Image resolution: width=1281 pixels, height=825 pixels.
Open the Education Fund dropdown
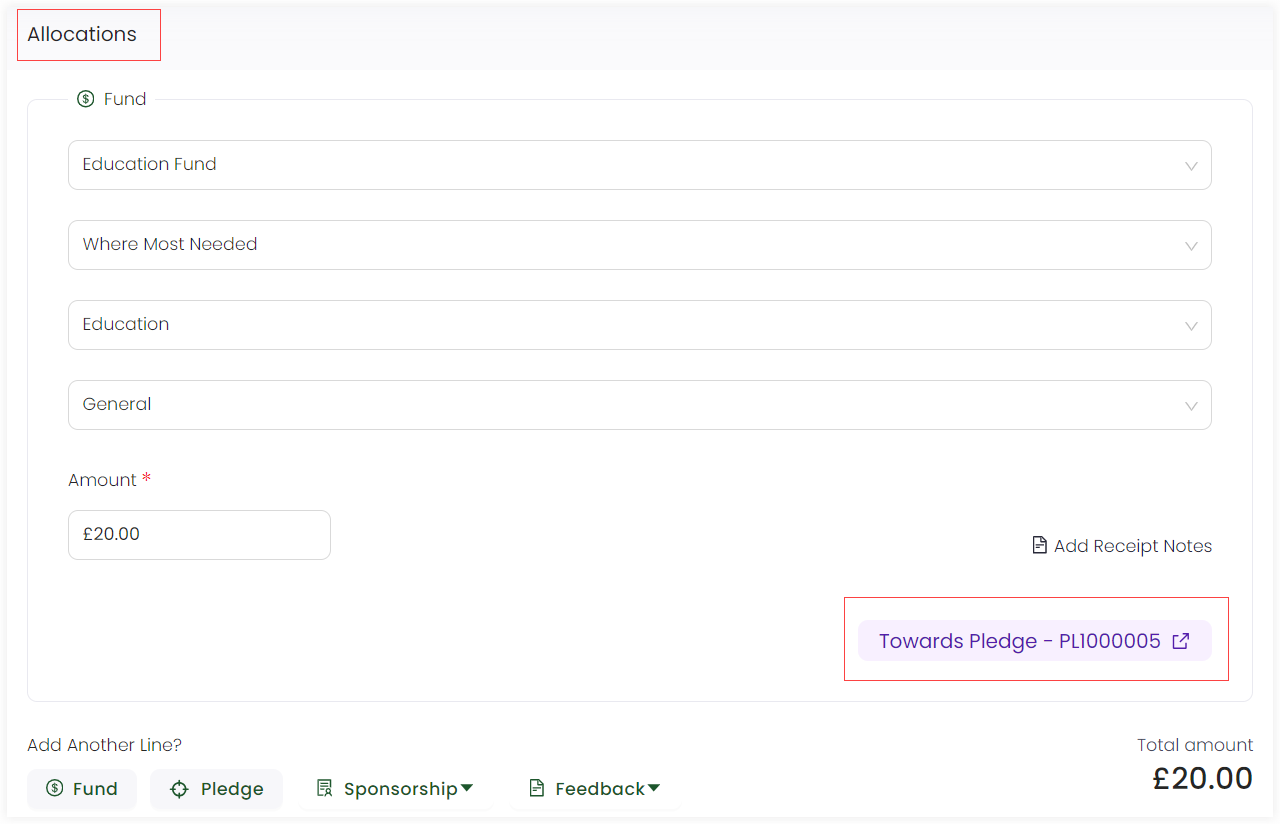(x=639, y=165)
